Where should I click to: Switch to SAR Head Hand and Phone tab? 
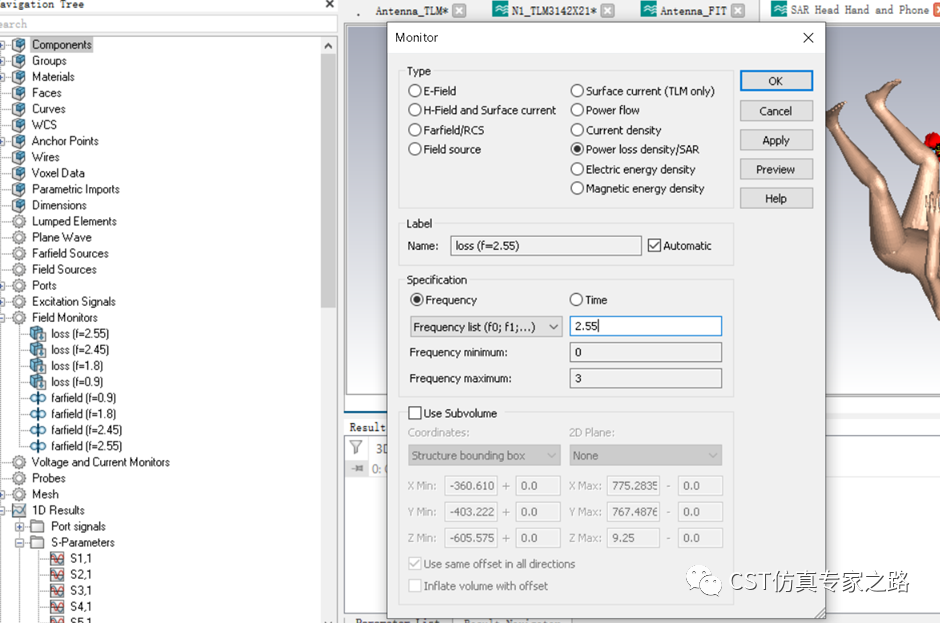point(859,10)
